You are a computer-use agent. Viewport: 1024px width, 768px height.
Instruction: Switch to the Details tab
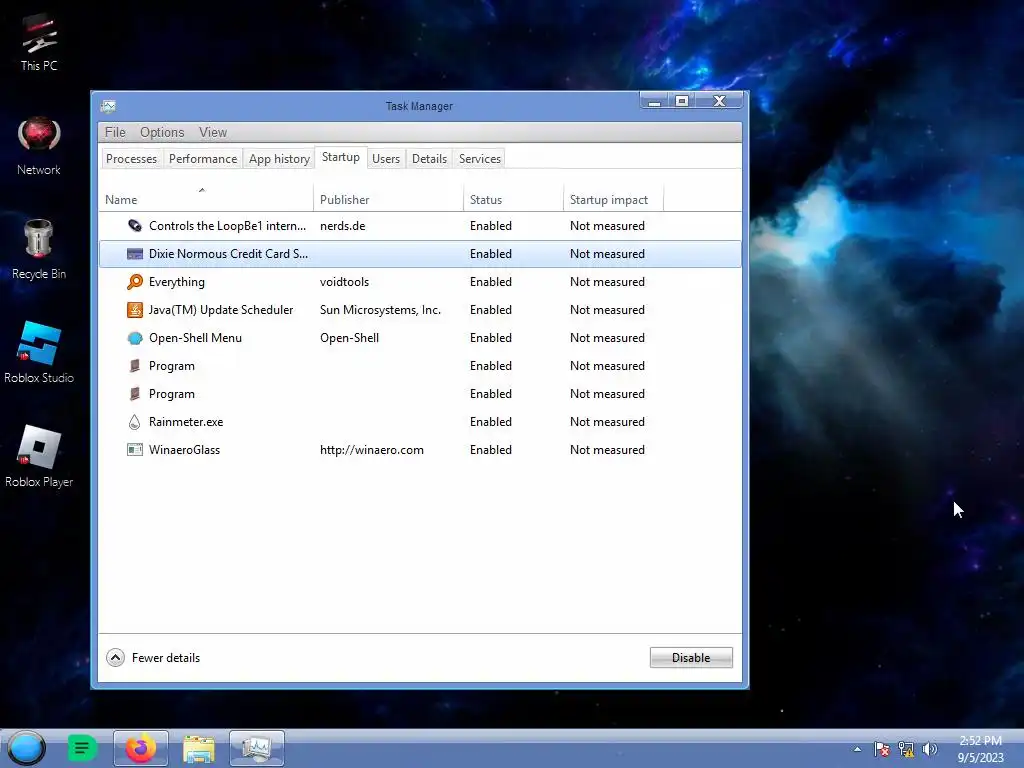[x=429, y=159]
